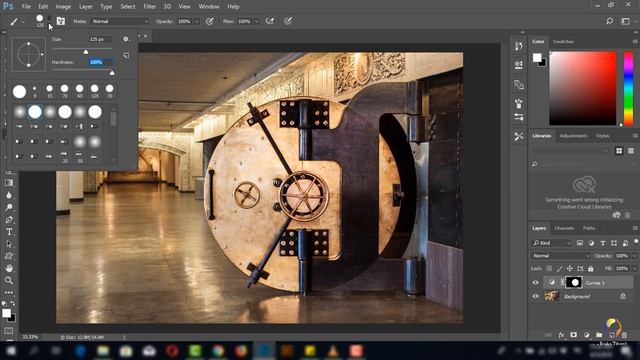Open the Flow dropdown arrow
Viewport: 640px width, 360px height.
pos(257,21)
